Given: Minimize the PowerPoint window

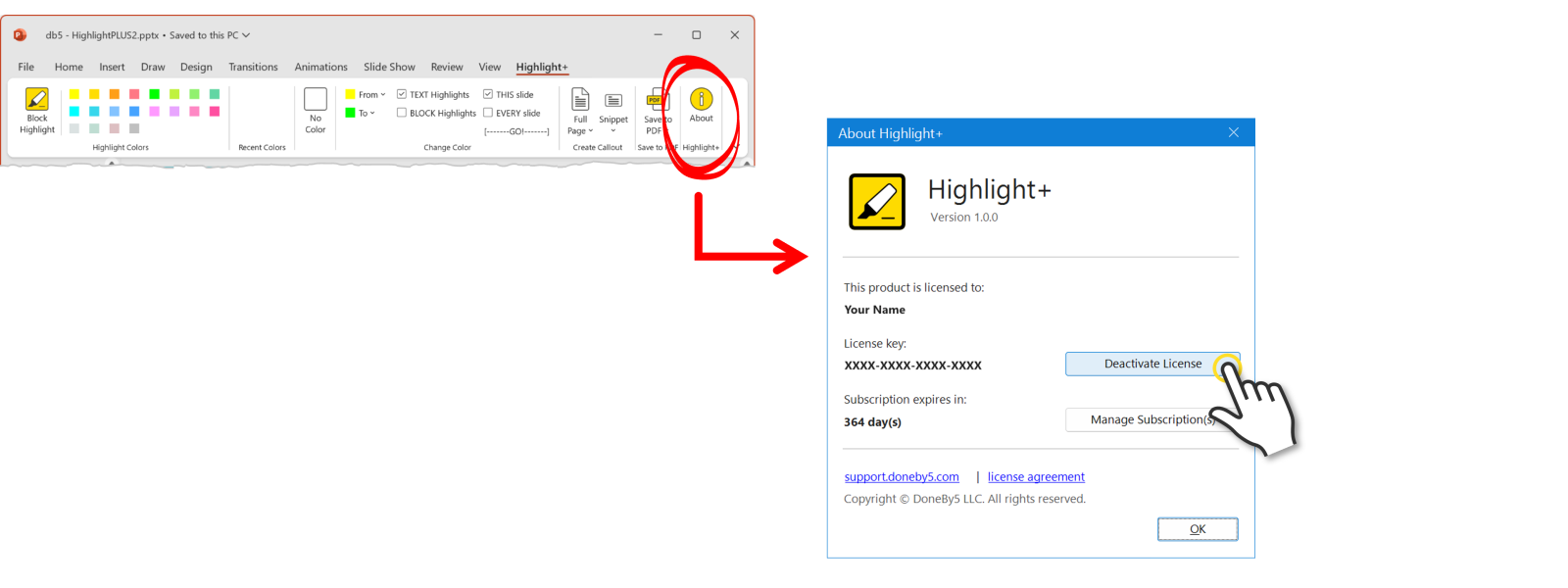Looking at the screenshot, I should [659, 34].
